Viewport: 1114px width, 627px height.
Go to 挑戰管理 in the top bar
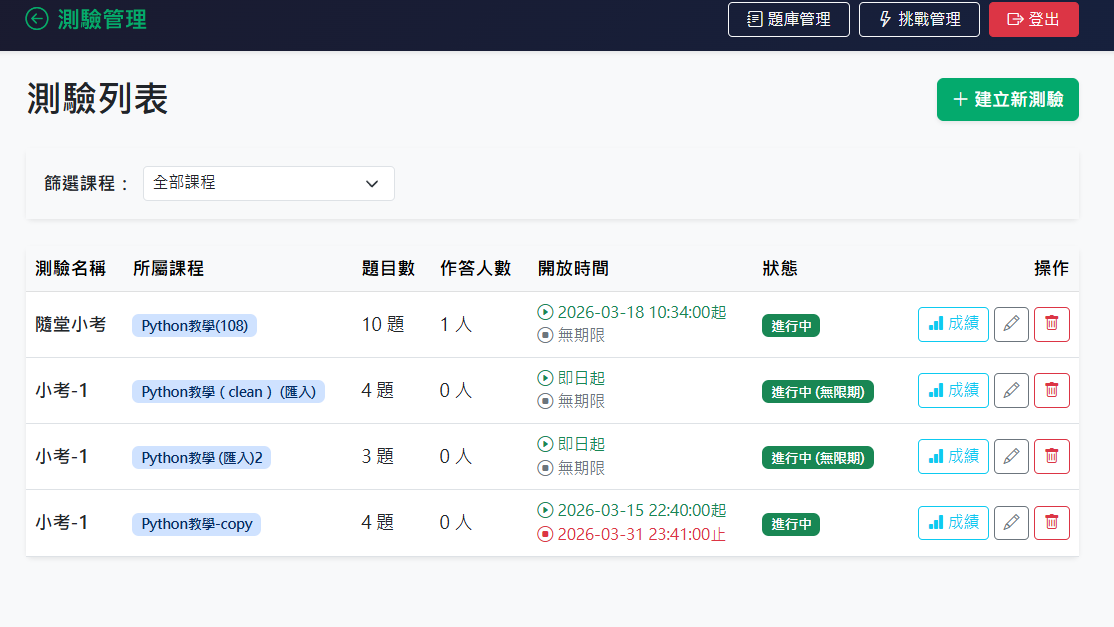(x=919, y=19)
